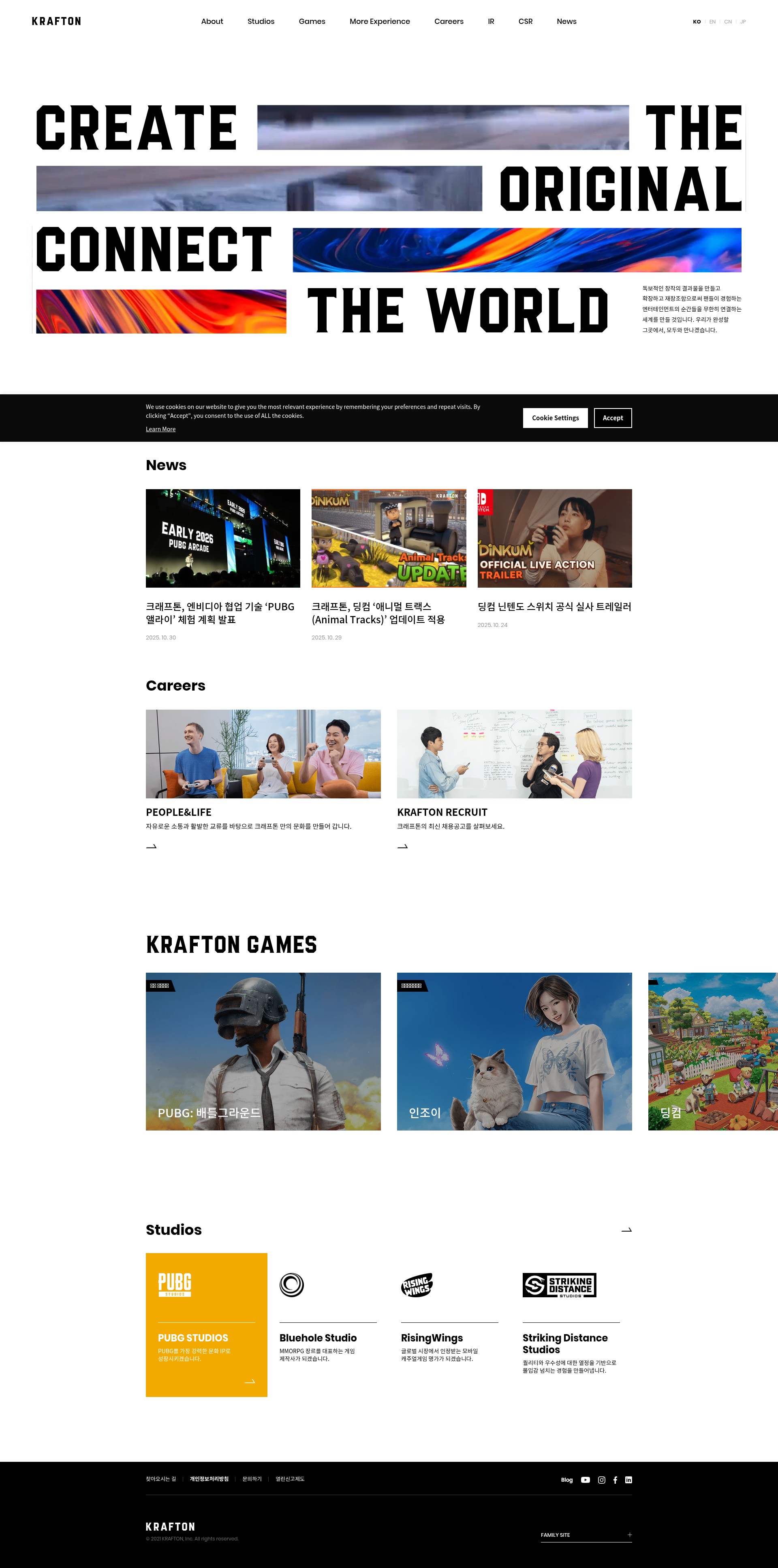This screenshot has width=778, height=1568.
Task: Switch language to KO
Action: coord(697,22)
